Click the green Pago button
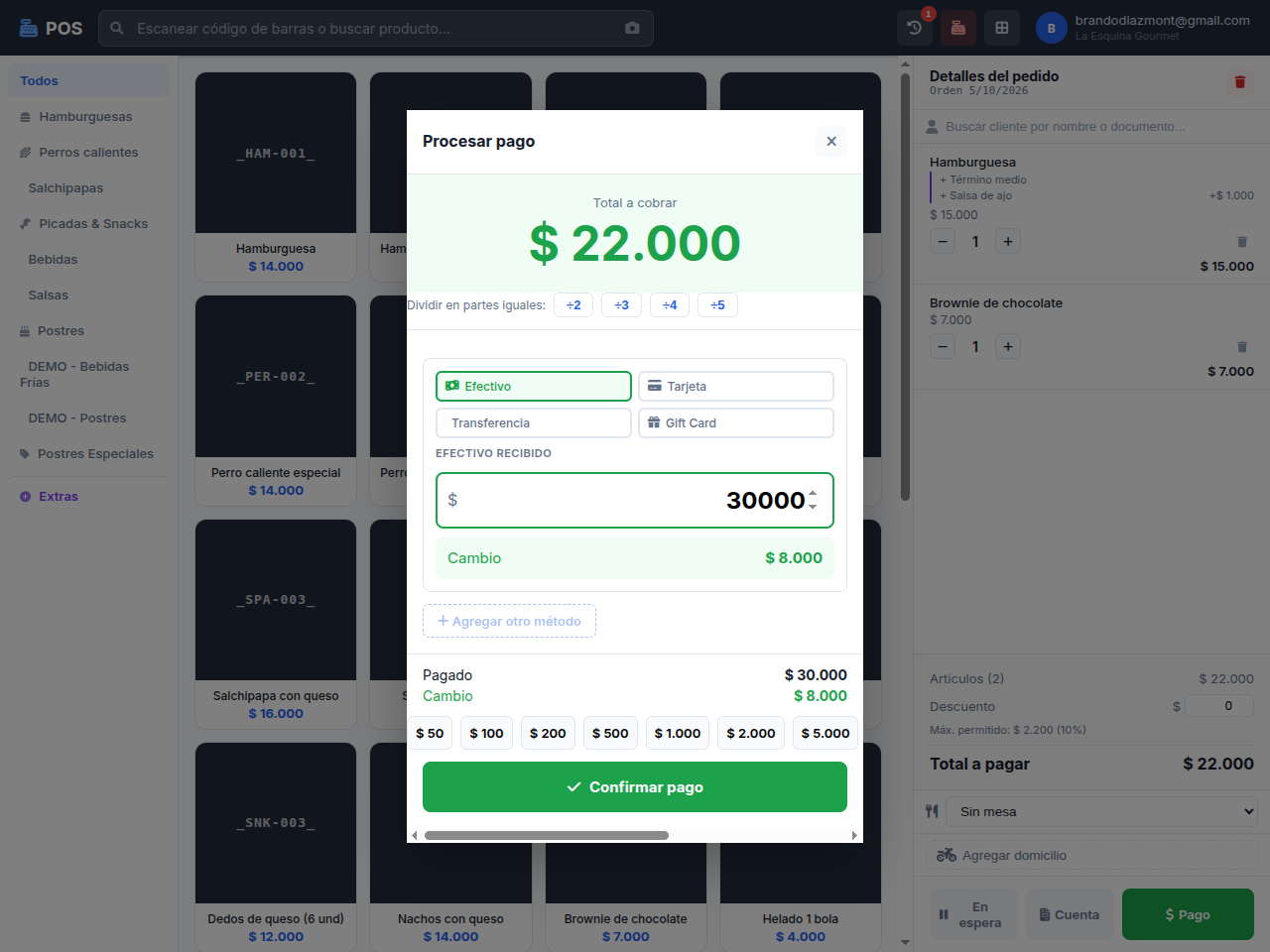The image size is (1270, 952). click(1188, 914)
